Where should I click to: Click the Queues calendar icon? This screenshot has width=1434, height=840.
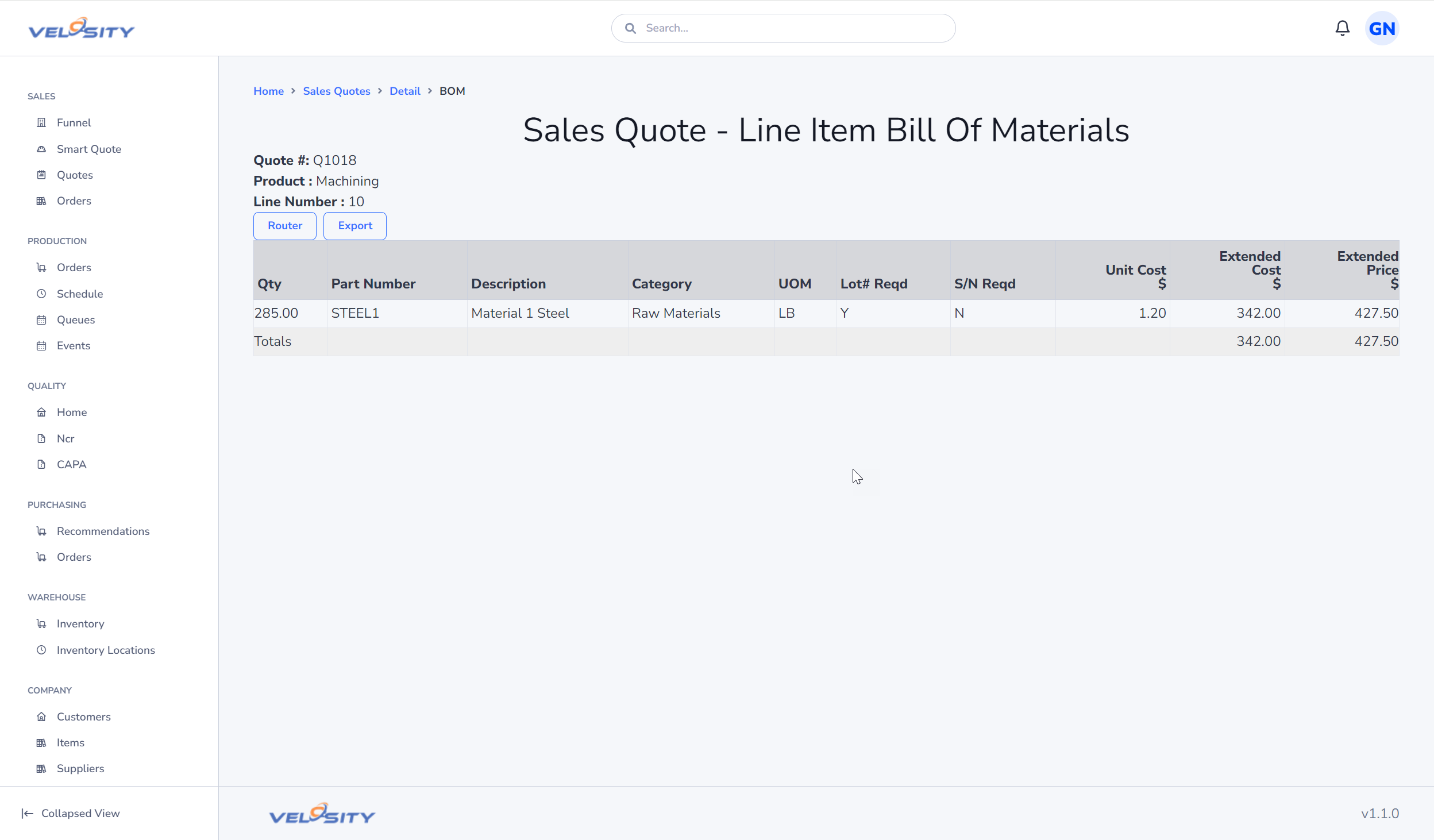pyautogui.click(x=41, y=319)
